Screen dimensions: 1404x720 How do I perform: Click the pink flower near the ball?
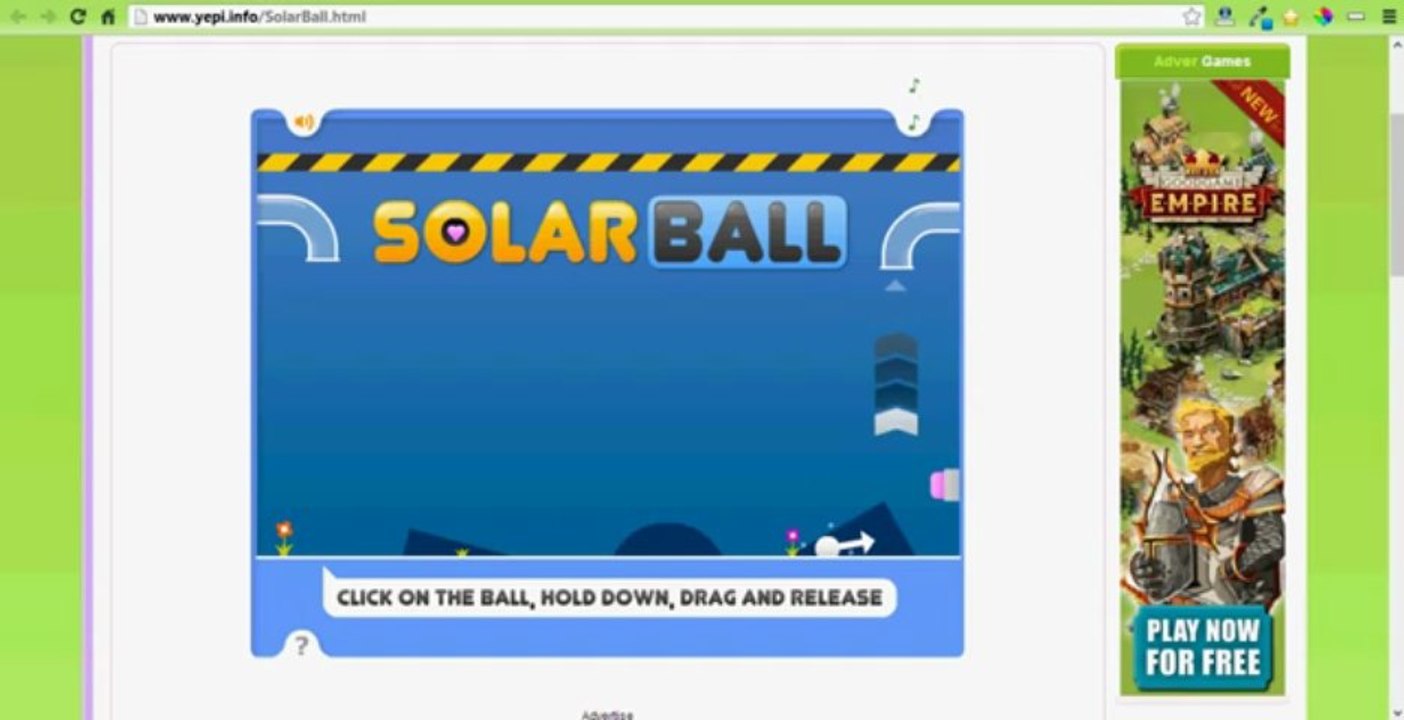click(793, 541)
